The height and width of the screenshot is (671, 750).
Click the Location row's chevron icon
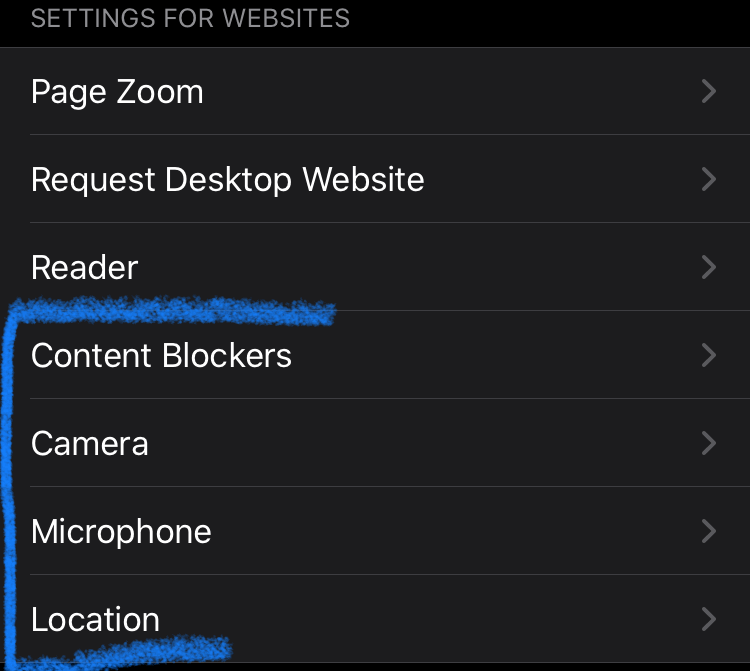[x=709, y=620]
